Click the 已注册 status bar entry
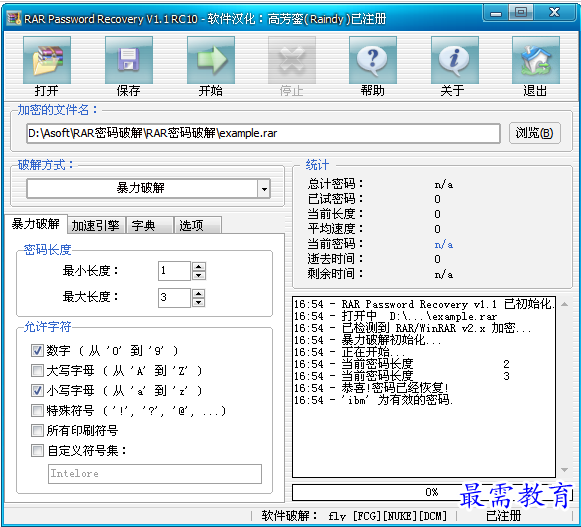The image size is (581, 527). (x=503, y=516)
